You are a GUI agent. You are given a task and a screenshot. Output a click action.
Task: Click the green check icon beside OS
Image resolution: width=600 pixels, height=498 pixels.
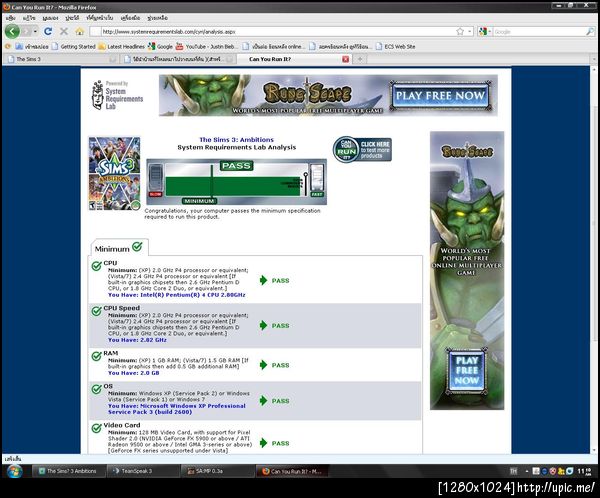tap(97, 389)
